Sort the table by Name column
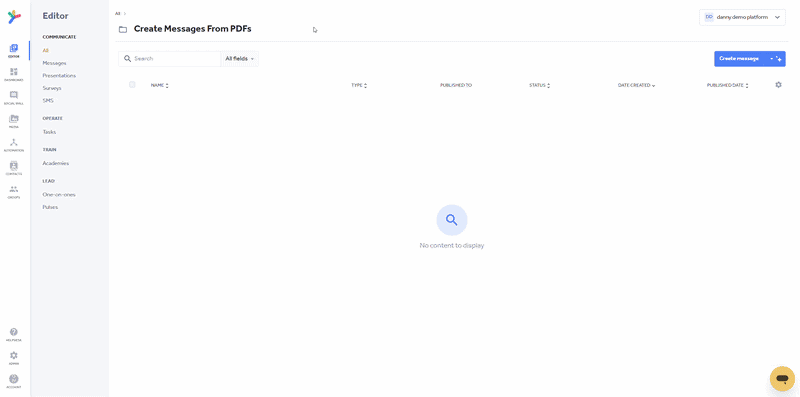 [x=160, y=85]
